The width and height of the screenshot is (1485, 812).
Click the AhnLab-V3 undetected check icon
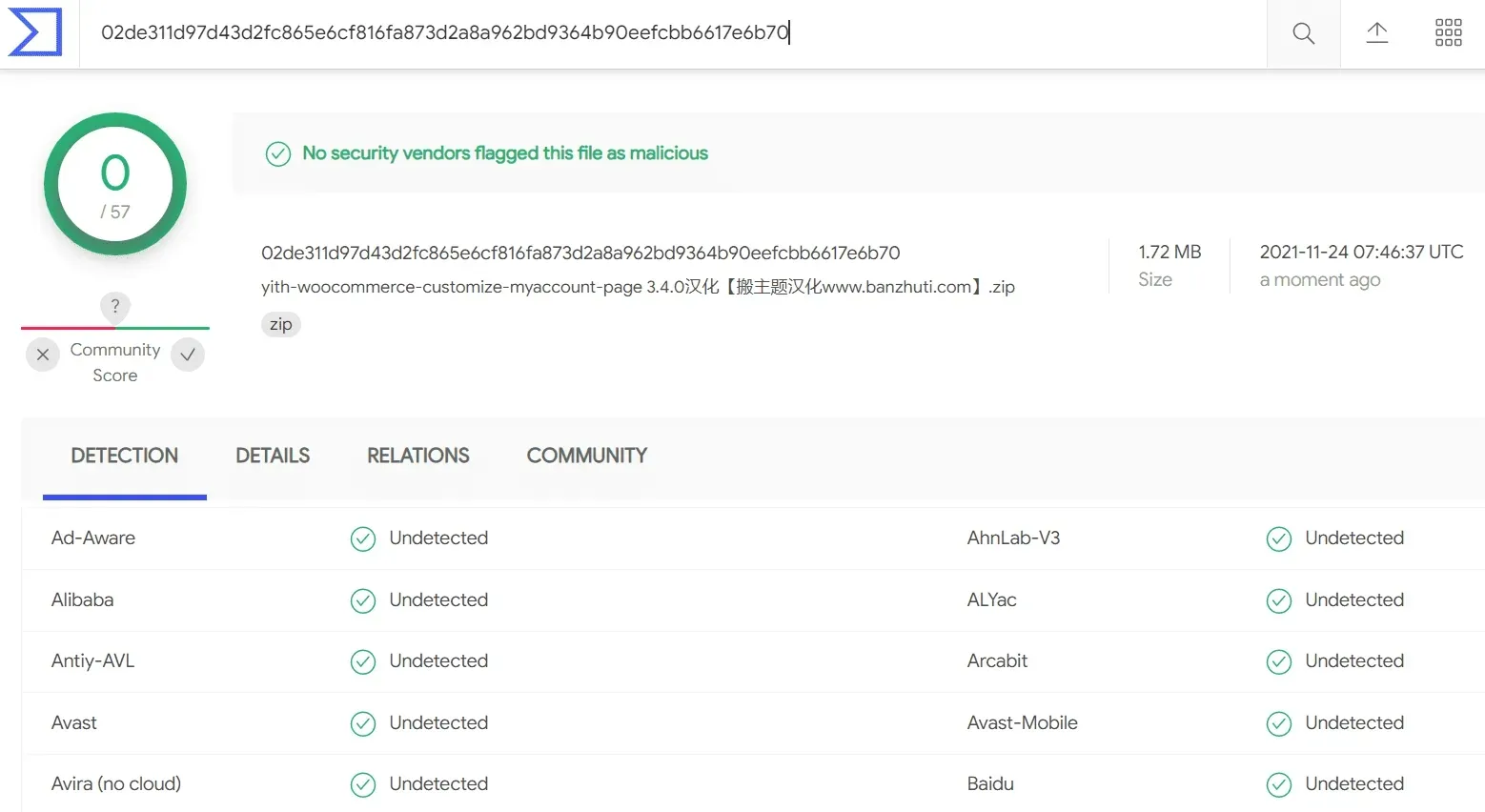[x=1279, y=538]
